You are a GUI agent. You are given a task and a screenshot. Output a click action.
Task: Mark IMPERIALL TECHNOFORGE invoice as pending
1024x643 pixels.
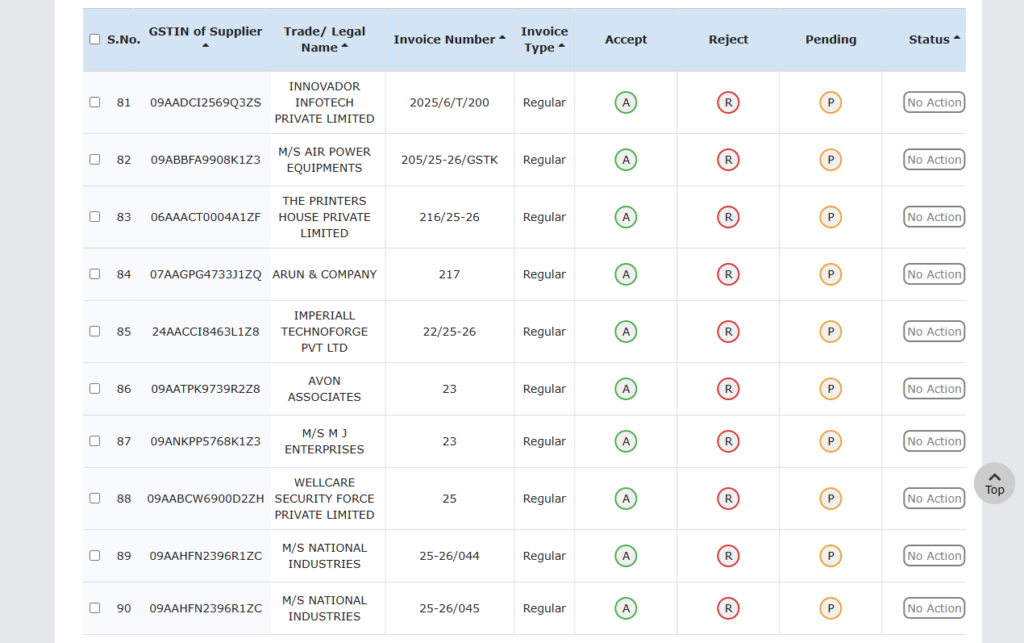(x=831, y=332)
